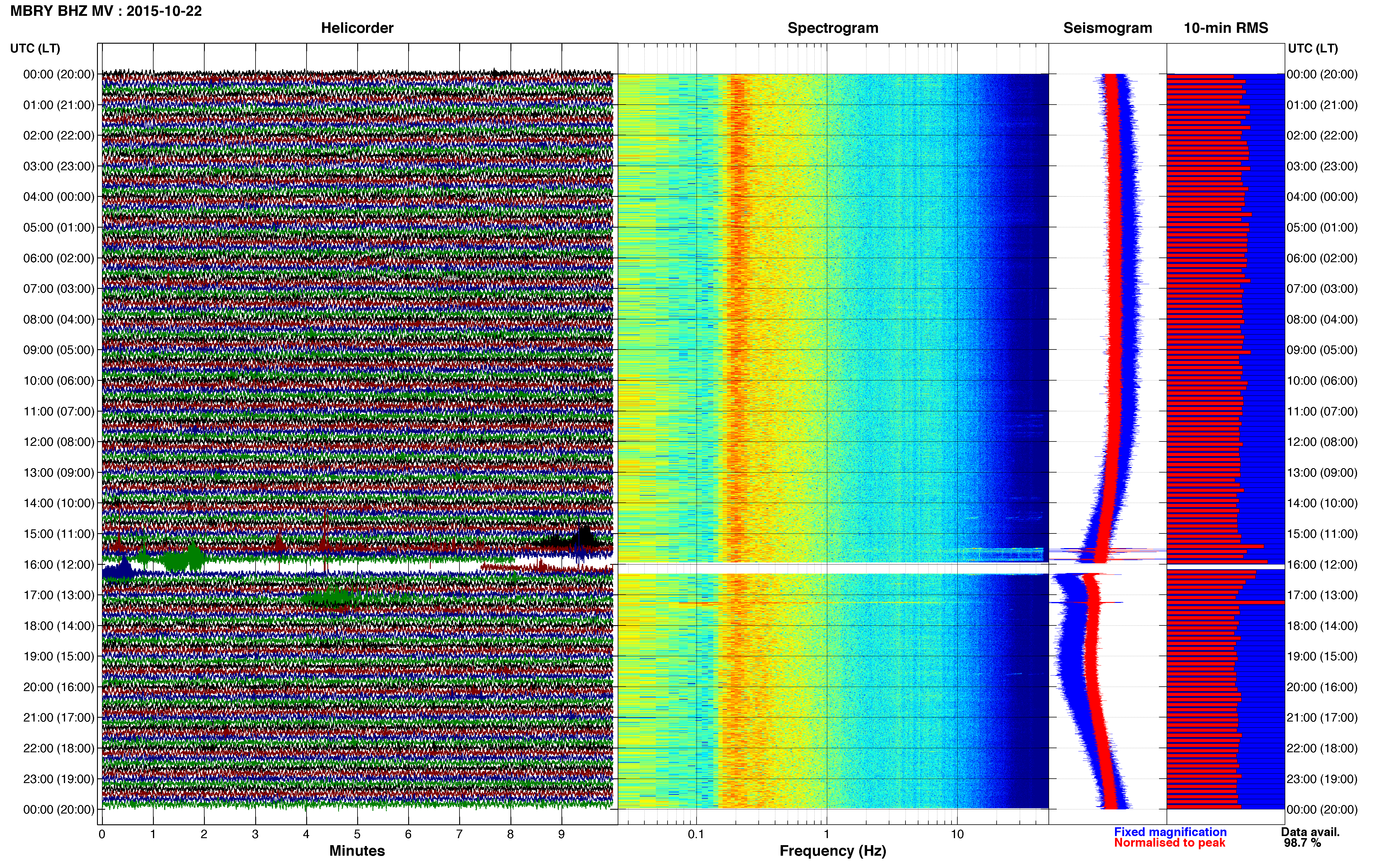Viewport: 1389px width, 868px height.
Task: Click the Helicorder-side "04:00 (00:00)" time label
Action: 59,197
